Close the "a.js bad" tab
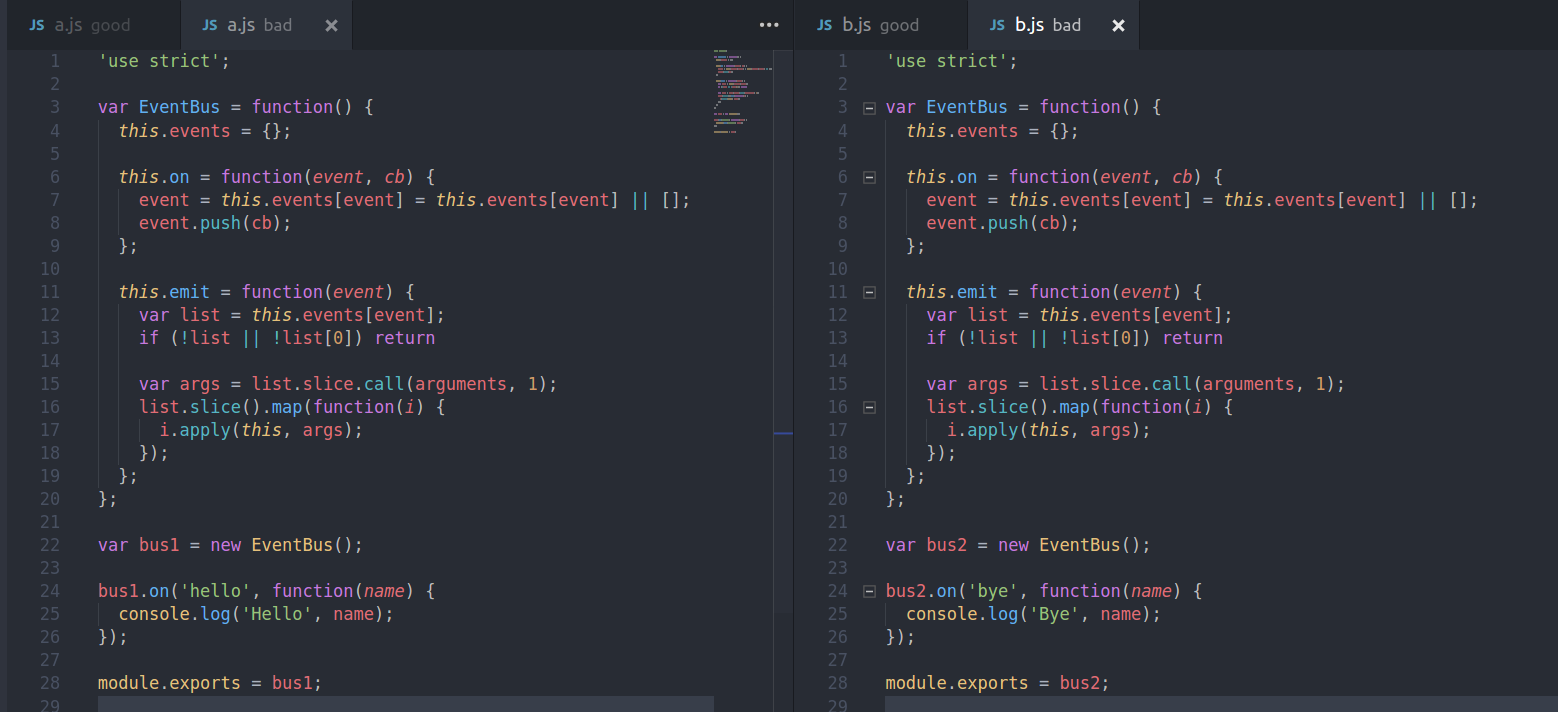Screen dimensions: 1558x712 pyautogui.click(x=331, y=25)
